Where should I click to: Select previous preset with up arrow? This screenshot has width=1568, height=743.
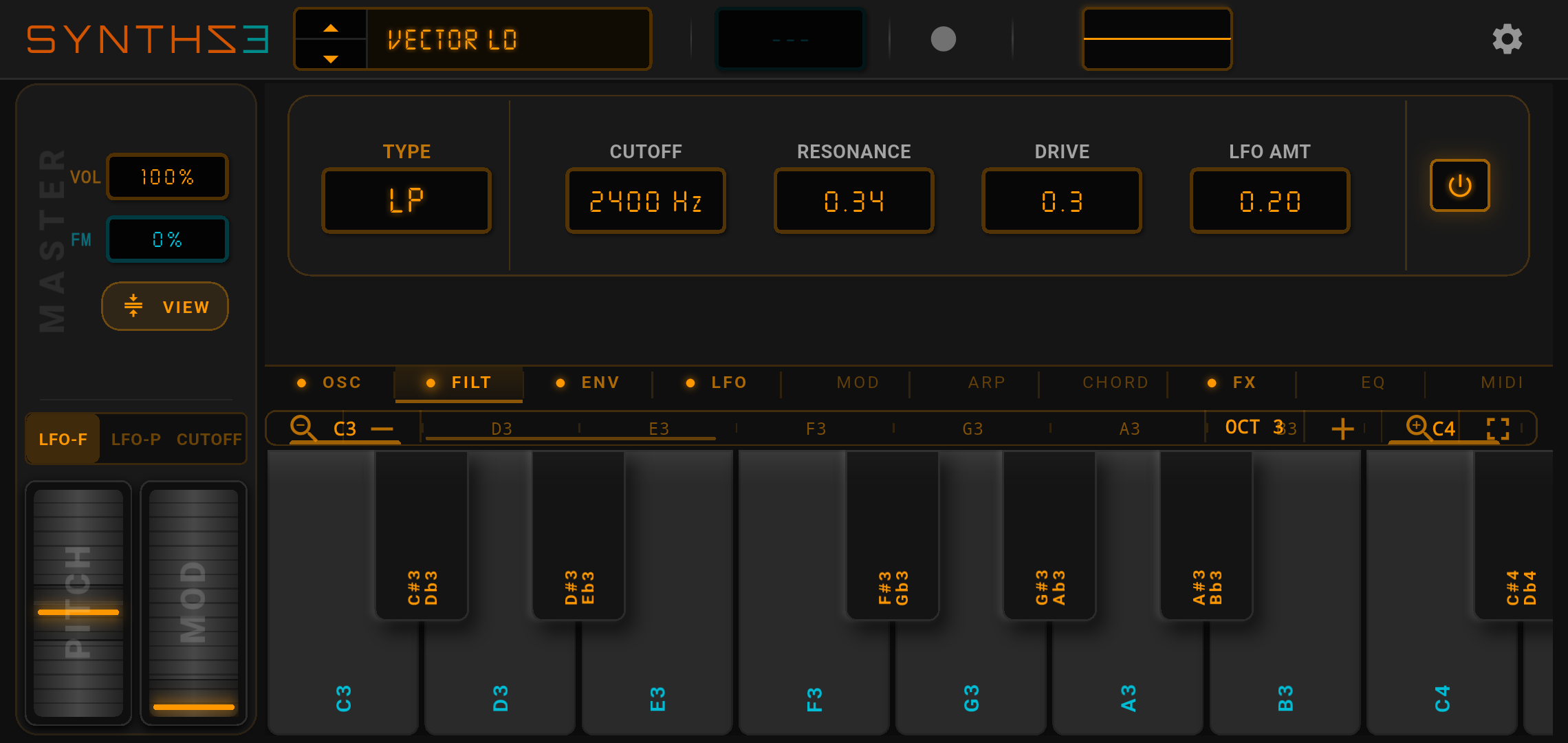pyautogui.click(x=331, y=28)
